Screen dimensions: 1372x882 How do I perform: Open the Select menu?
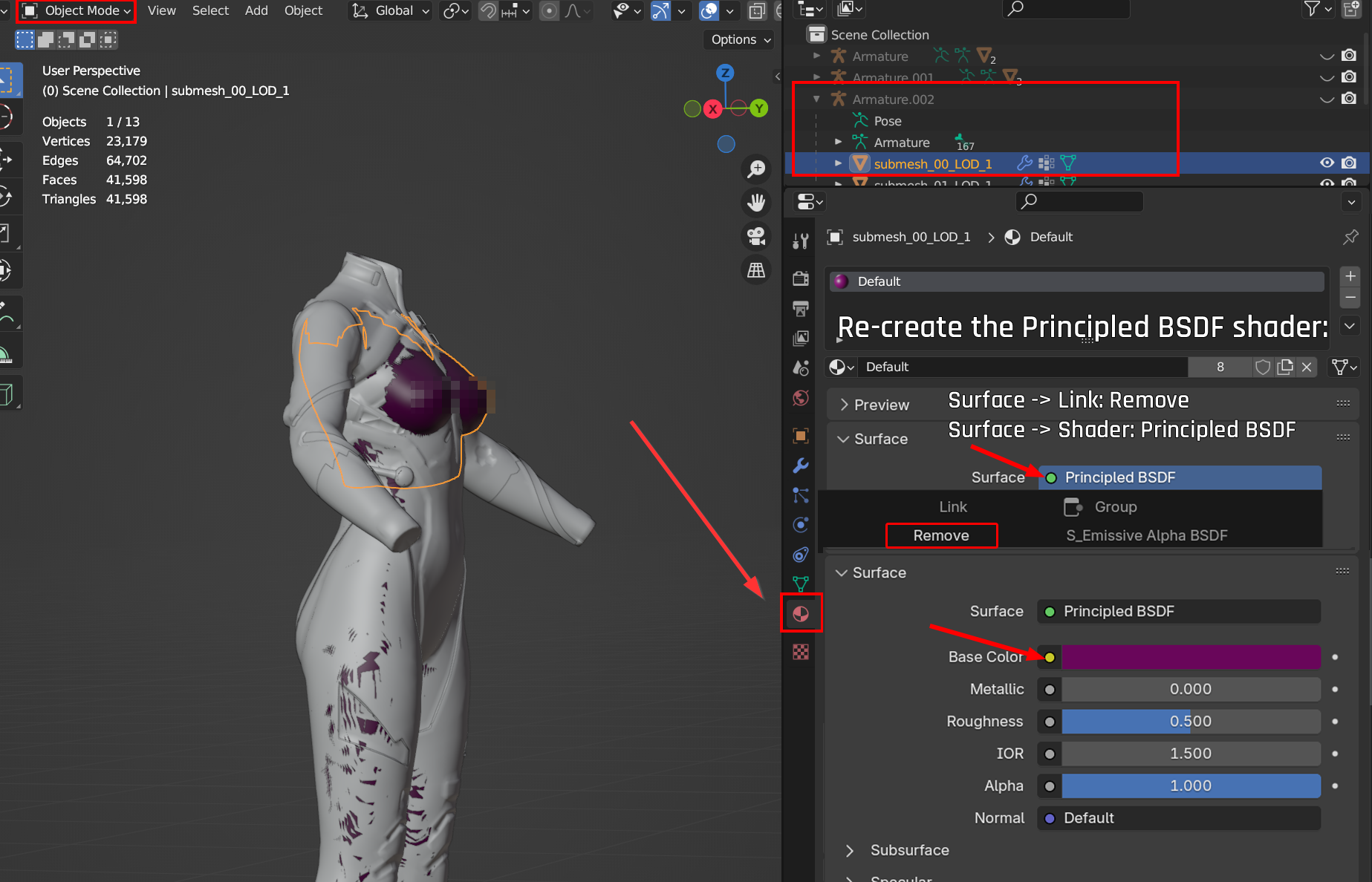[x=210, y=11]
